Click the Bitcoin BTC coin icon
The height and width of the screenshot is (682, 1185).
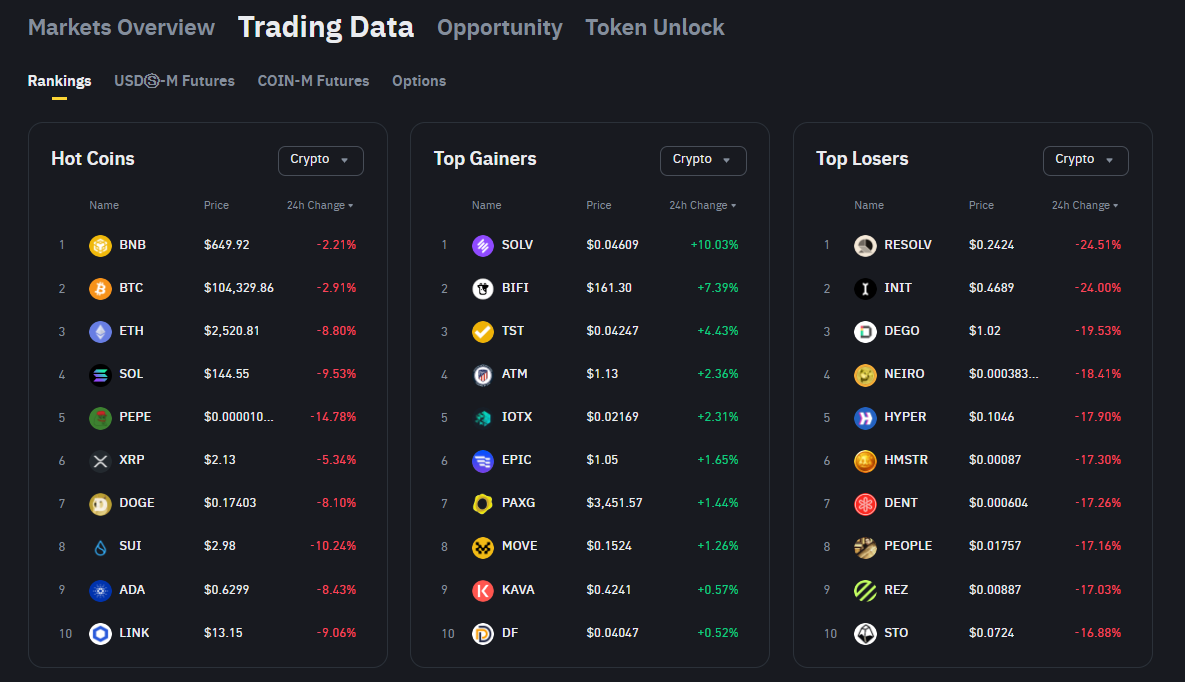(100, 288)
